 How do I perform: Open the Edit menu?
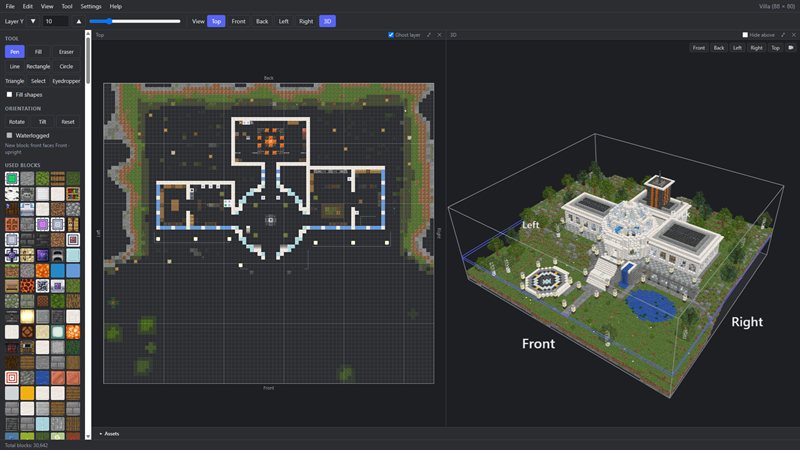28,6
